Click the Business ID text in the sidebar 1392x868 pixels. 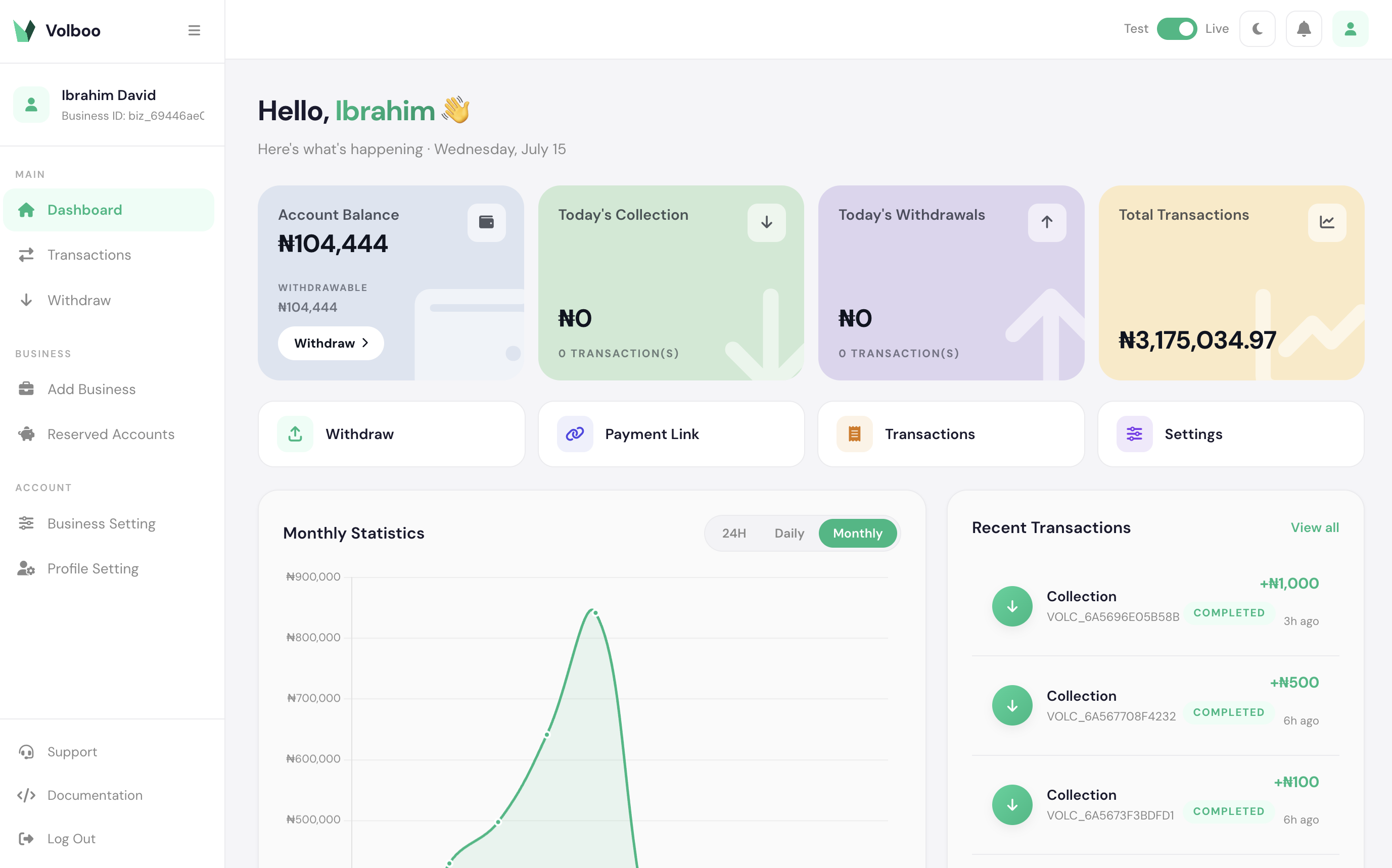pyautogui.click(x=132, y=116)
